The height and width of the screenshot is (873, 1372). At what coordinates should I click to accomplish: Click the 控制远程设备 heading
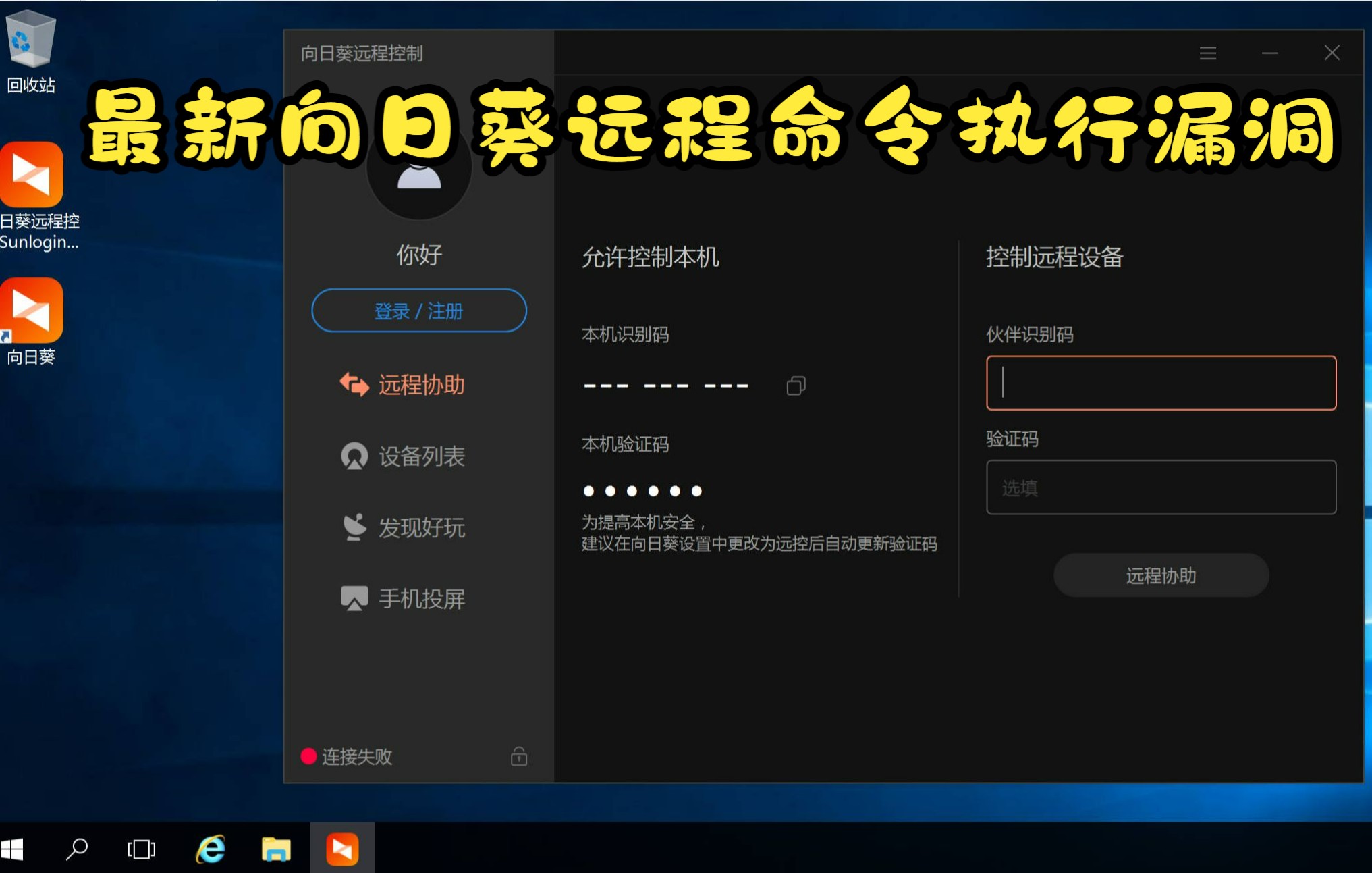[x=1055, y=257]
